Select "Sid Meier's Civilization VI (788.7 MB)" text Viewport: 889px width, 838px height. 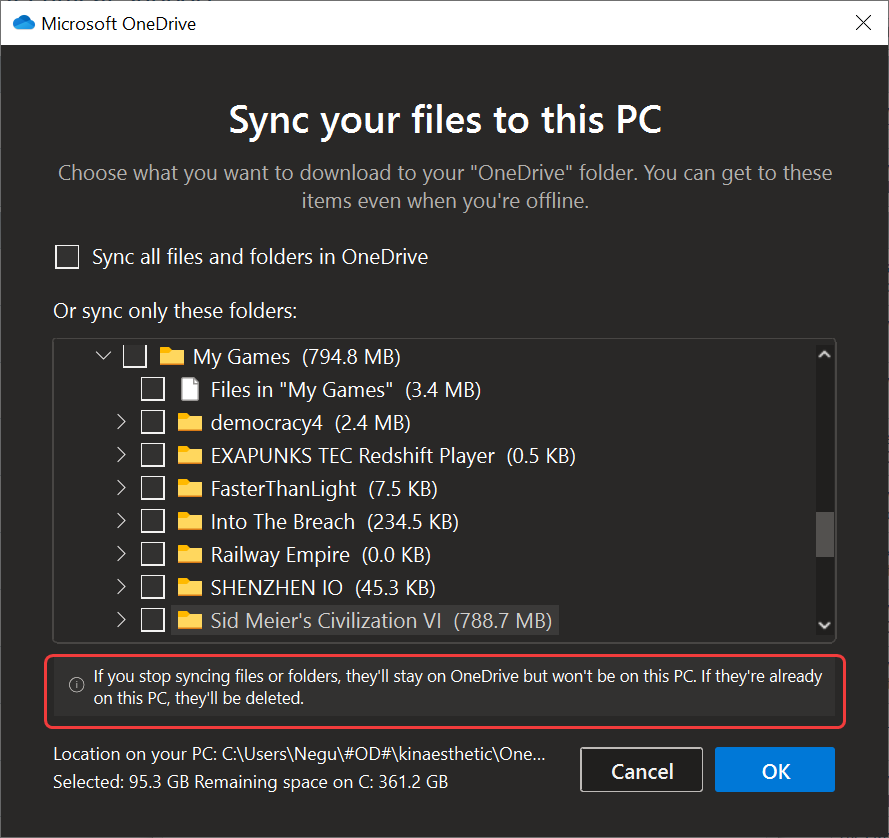pyautogui.click(x=381, y=621)
